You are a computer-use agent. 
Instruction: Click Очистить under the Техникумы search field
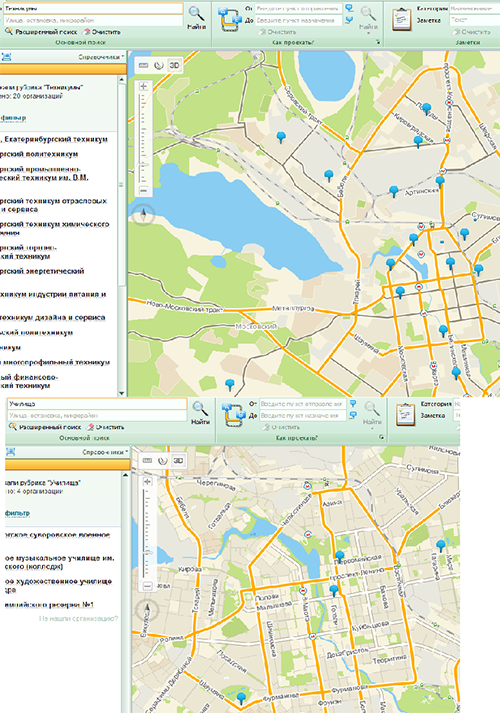[x=102, y=32]
